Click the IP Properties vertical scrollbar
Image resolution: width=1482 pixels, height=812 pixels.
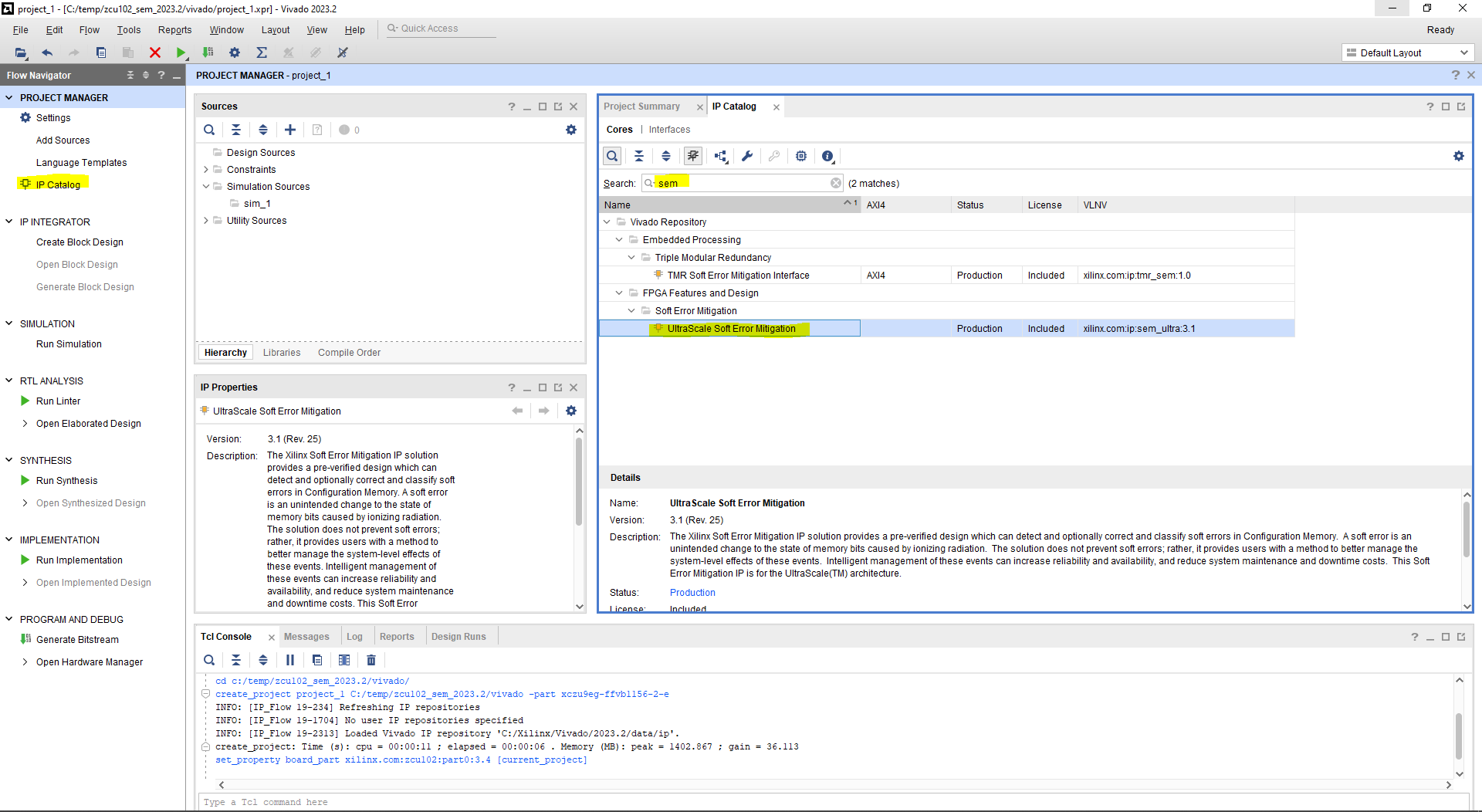[579, 482]
